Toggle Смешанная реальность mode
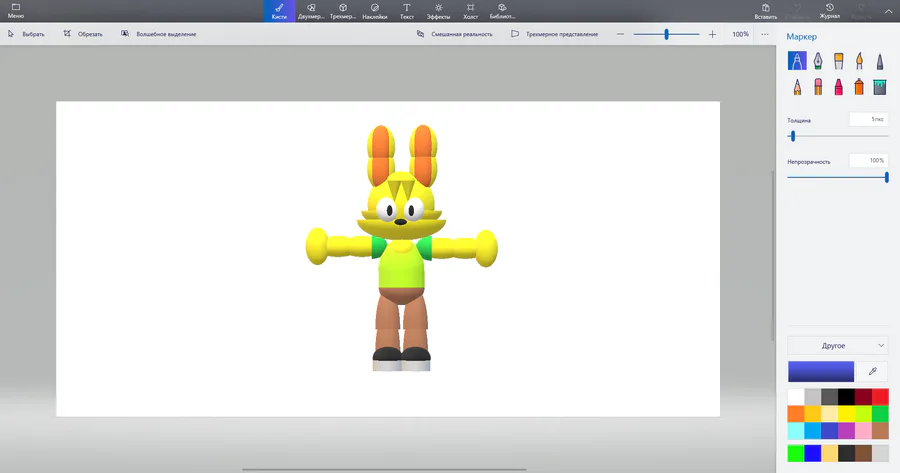 (x=454, y=34)
